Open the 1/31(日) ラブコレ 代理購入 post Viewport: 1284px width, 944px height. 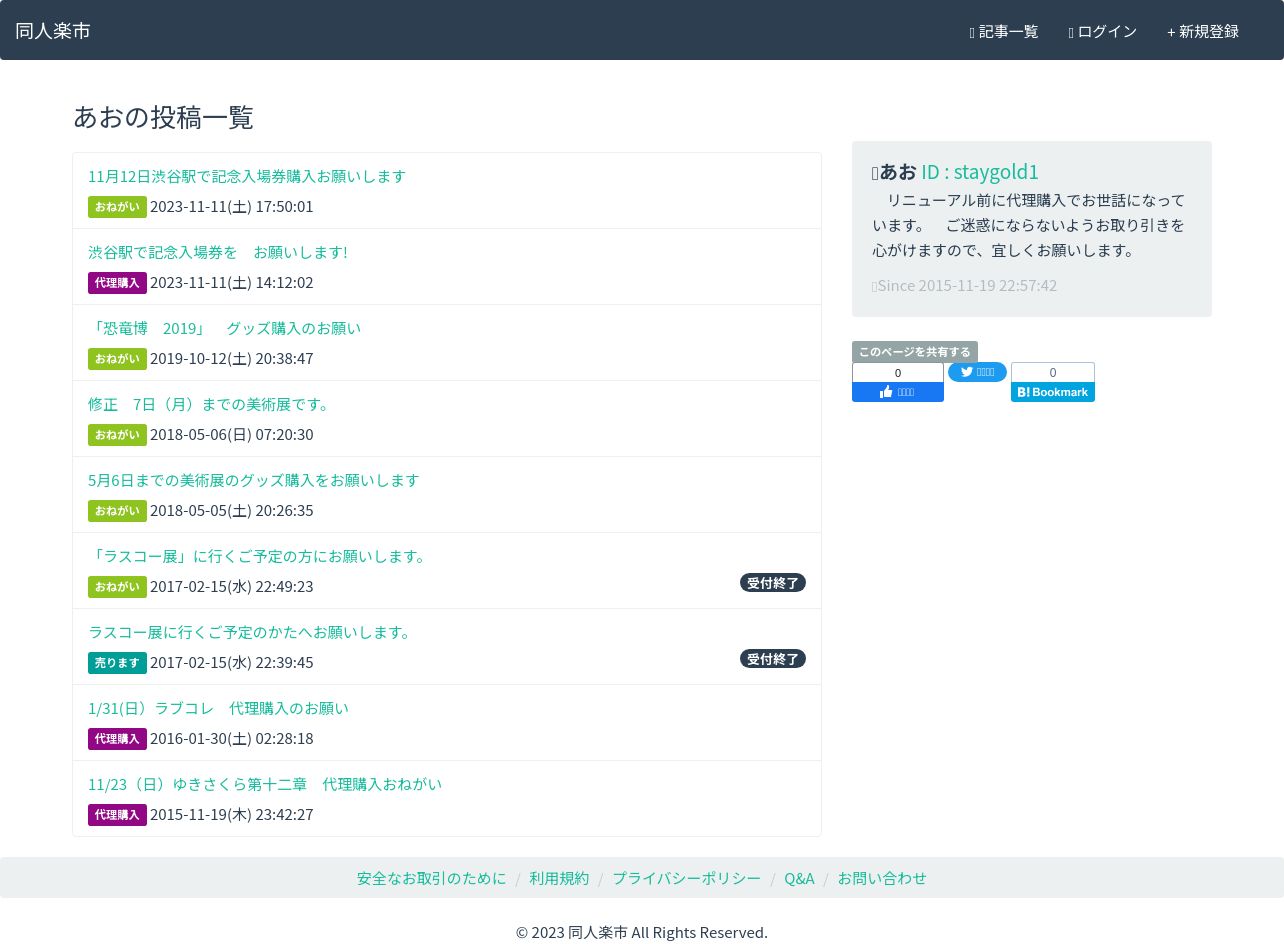coord(218,708)
